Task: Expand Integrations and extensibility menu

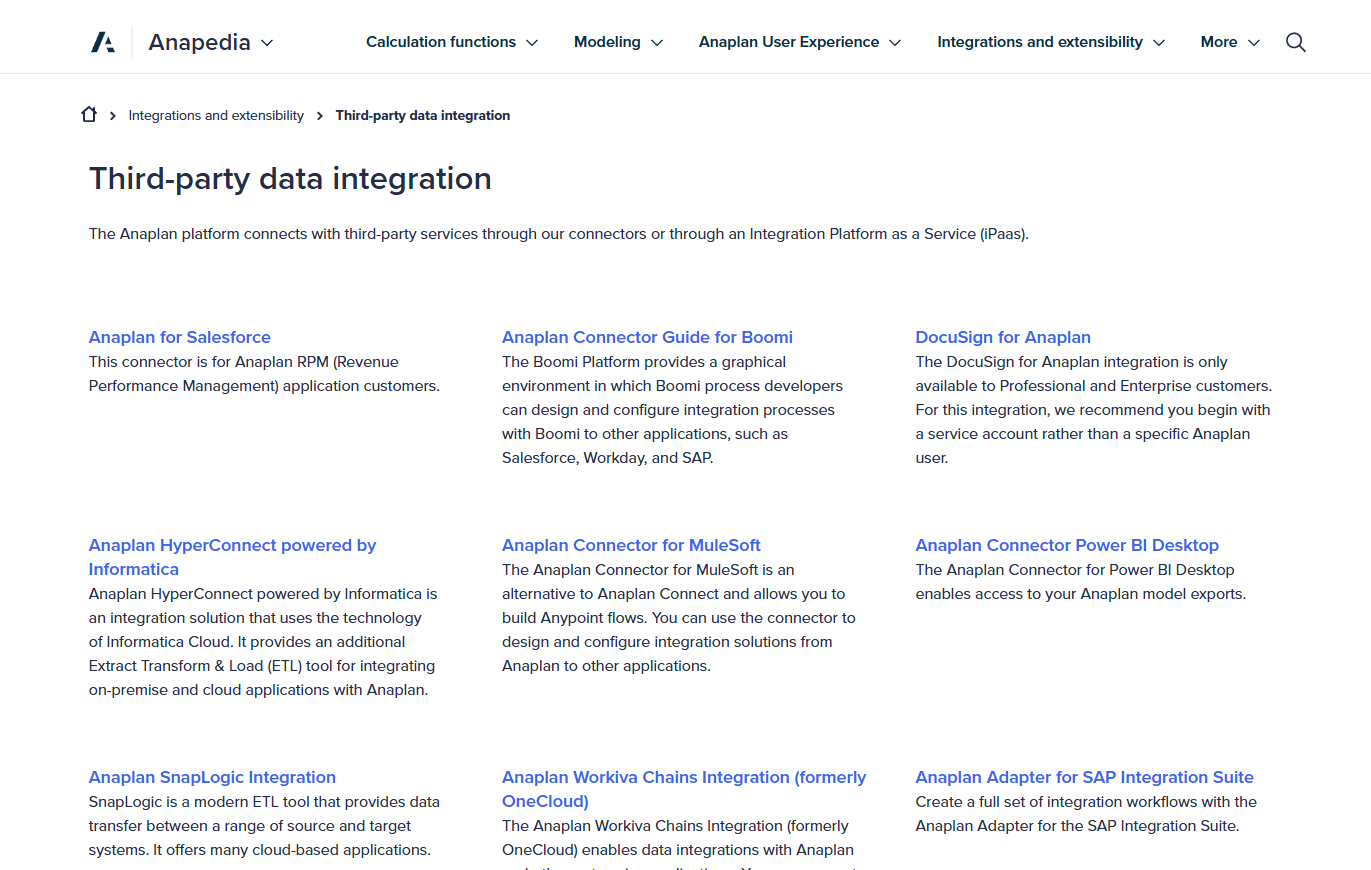Action: pos(1051,42)
